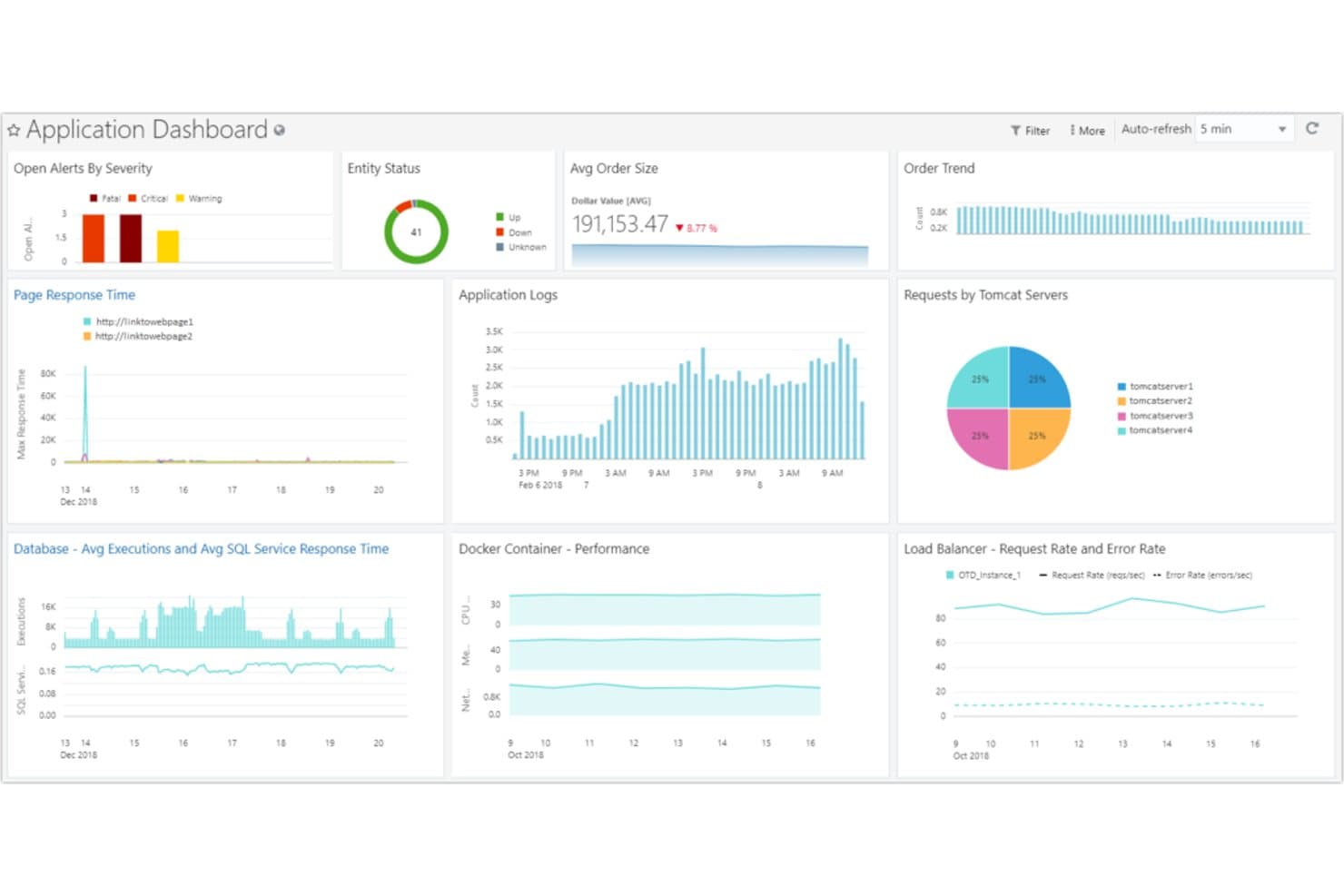Screen dimensions: 1344x896
Task: Toggle the Request Rate (reqs/sec) legend item
Action: pos(1092,575)
